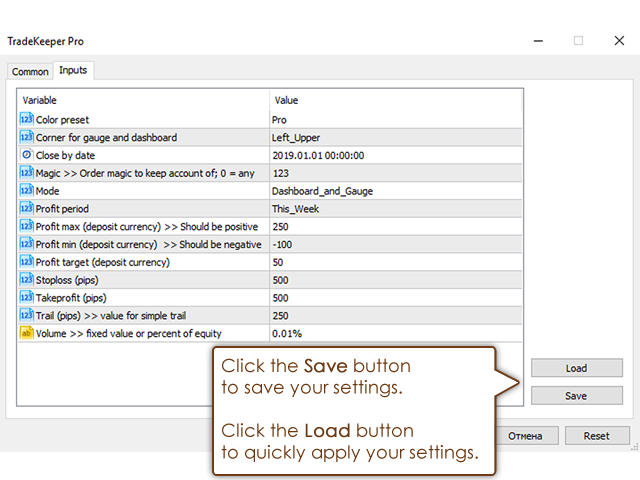640x480 pixels.
Task: Click the 'ab' string icon beside Volume
Action: 27,333
